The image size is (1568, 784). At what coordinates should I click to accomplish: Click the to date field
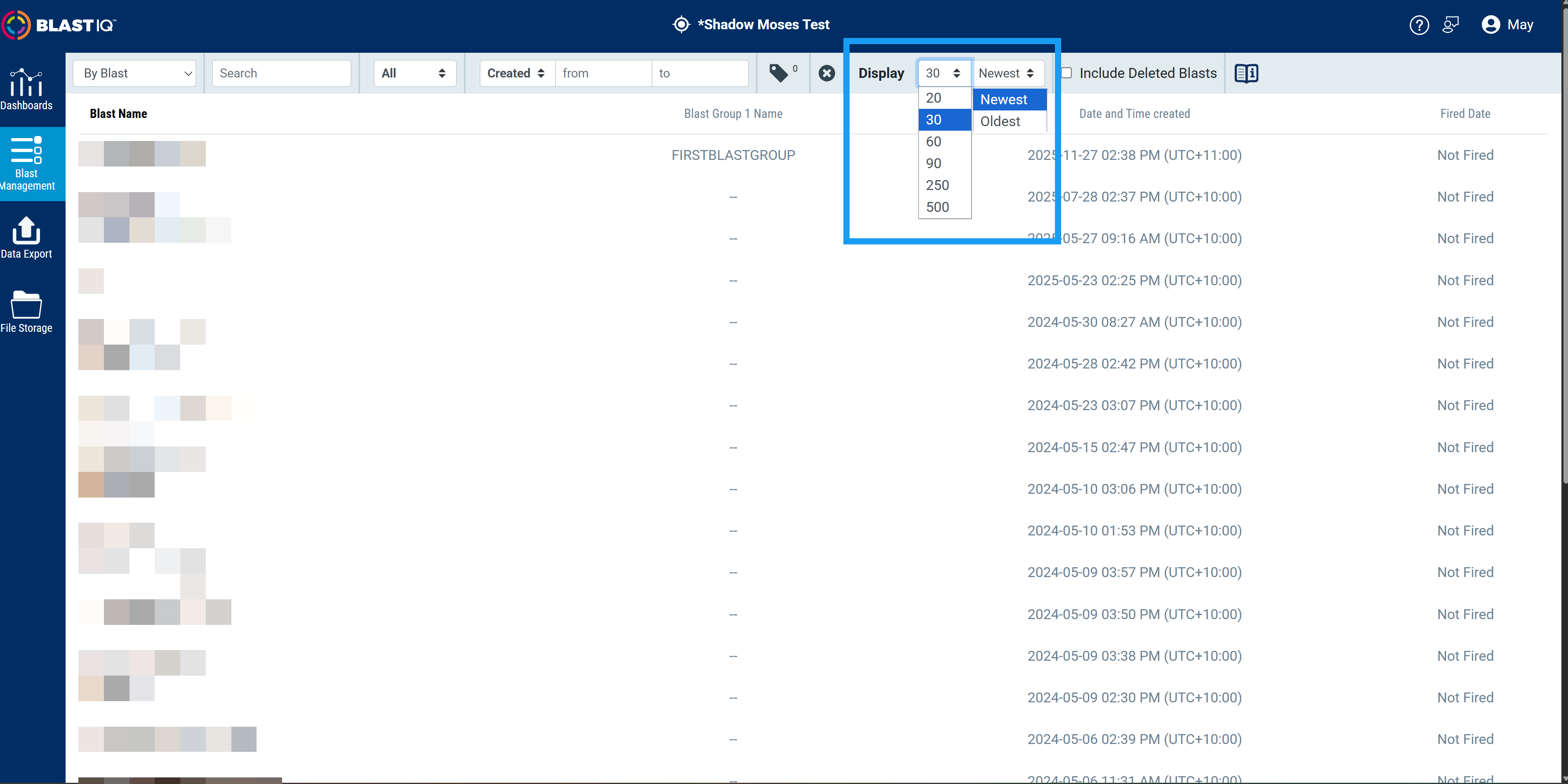pos(699,73)
